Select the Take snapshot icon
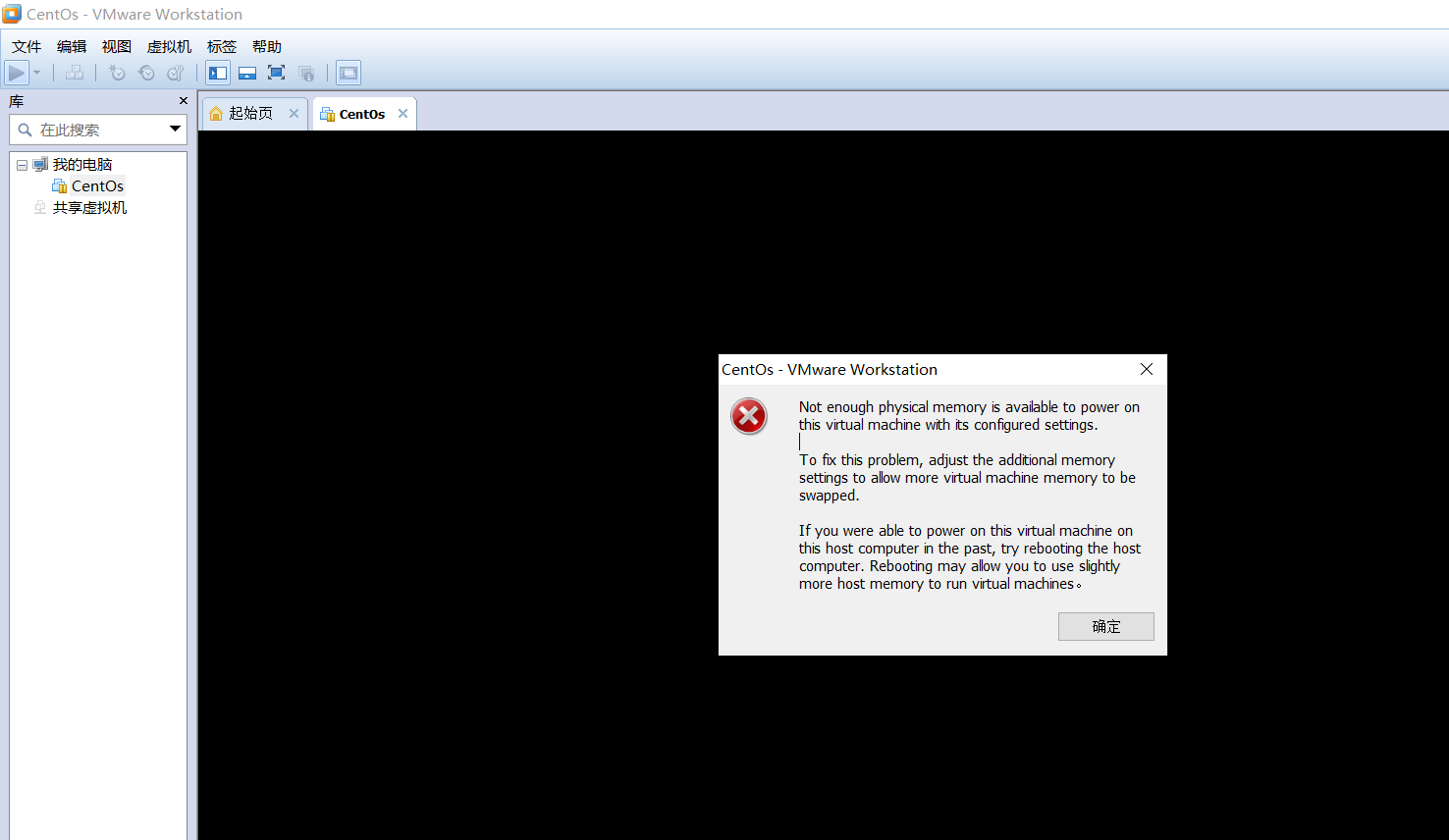 coord(117,73)
